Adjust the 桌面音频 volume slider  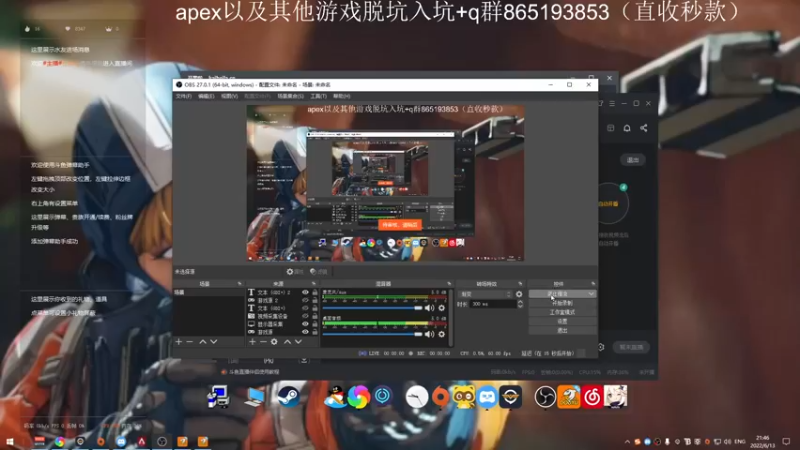tap(372, 334)
